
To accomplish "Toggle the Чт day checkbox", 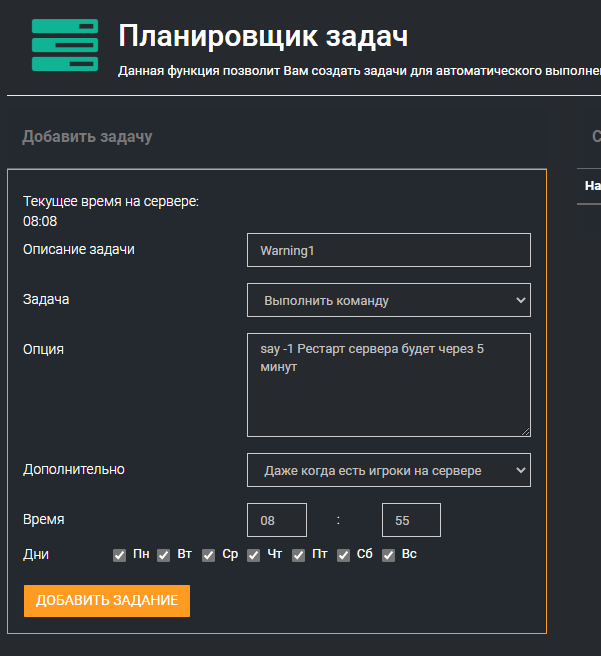I will 254,555.
